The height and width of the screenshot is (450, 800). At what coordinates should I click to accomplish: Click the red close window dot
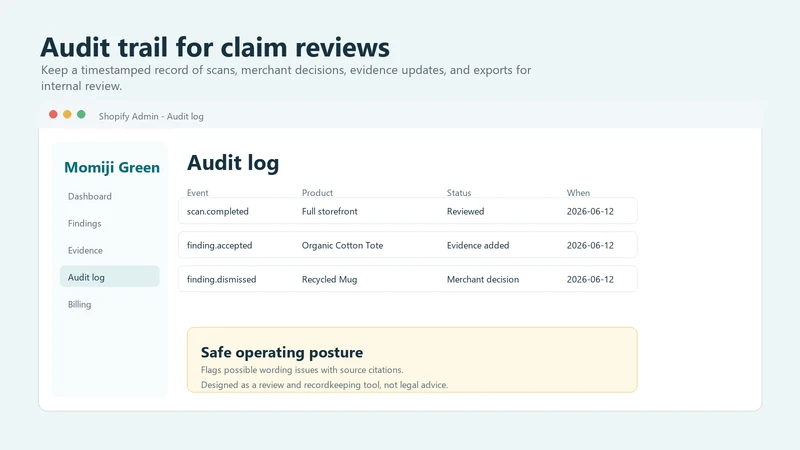coord(53,114)
